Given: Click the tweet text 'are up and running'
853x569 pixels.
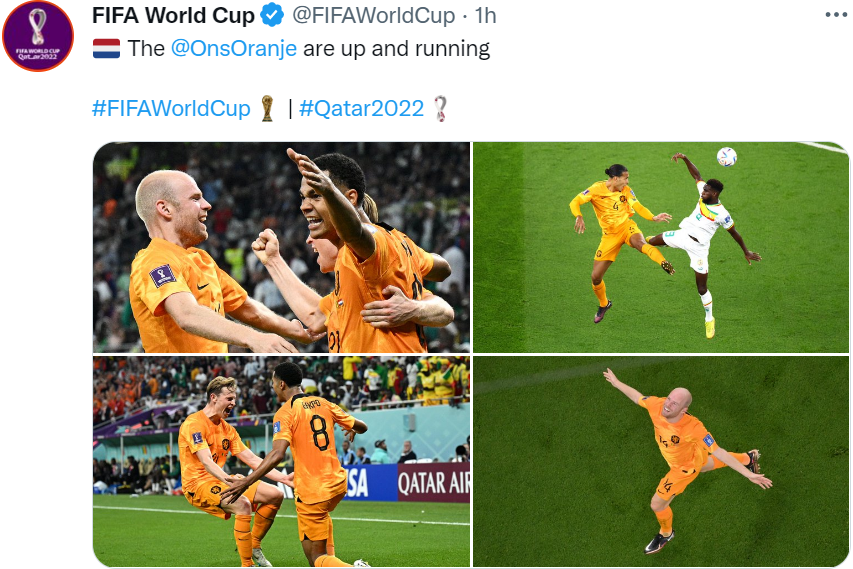Looking at the screenshot, I should [397, 48].
